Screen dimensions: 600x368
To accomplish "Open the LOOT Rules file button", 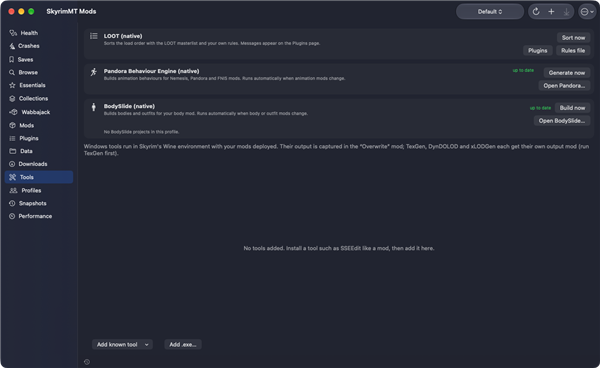I will [x=573, y=50].
